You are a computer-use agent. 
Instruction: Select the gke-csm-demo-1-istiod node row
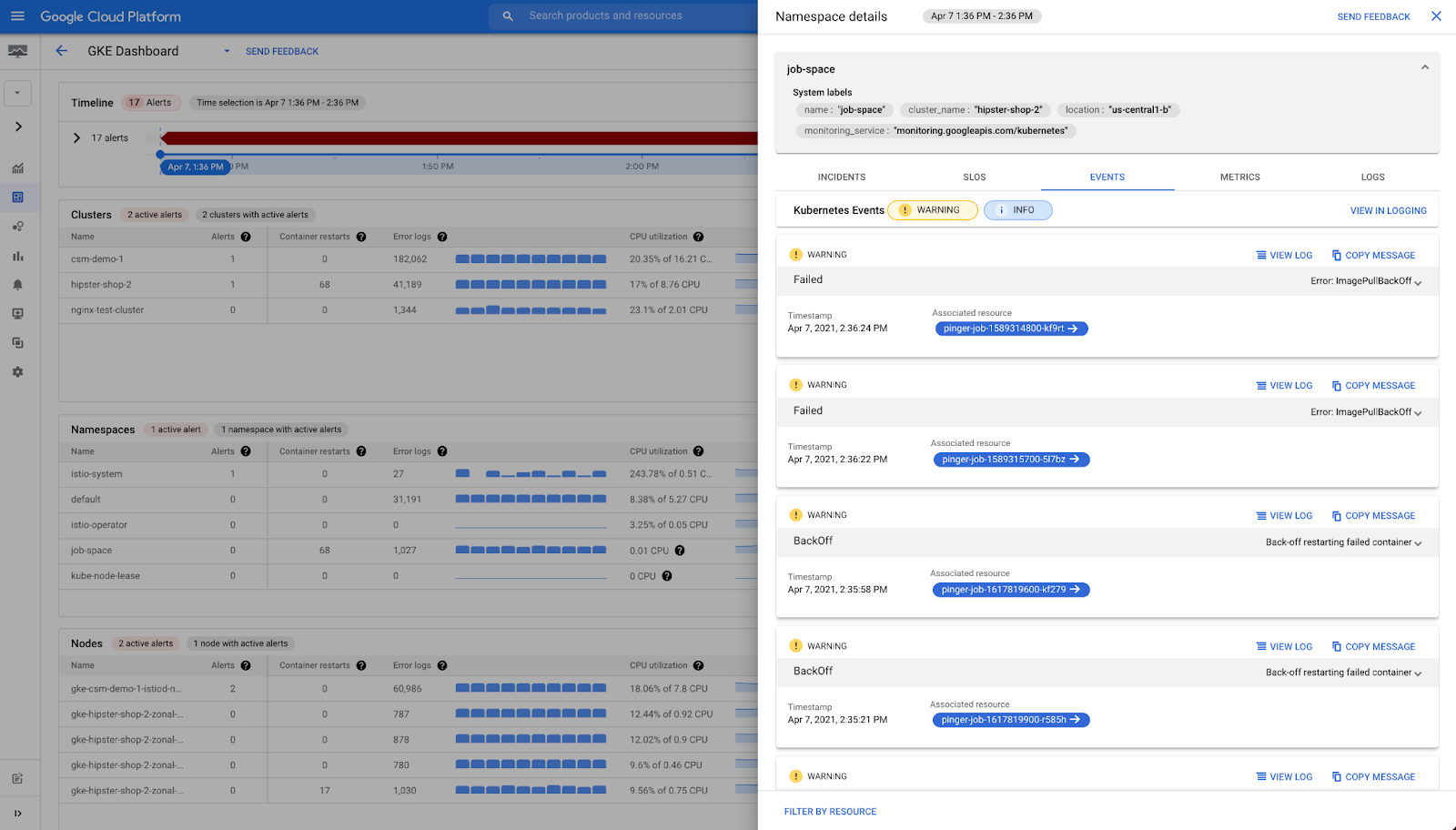(408, 689)
